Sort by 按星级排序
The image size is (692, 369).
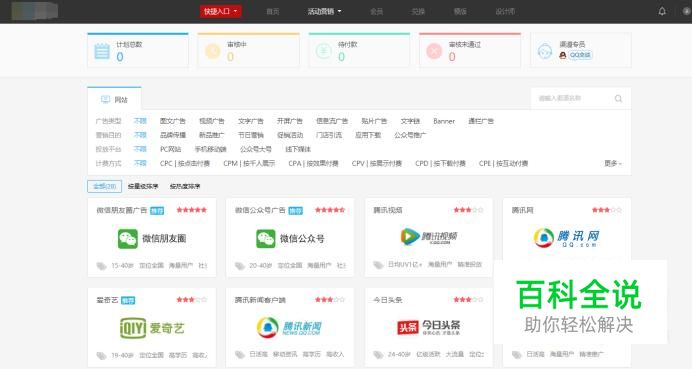tap(143, 186)
